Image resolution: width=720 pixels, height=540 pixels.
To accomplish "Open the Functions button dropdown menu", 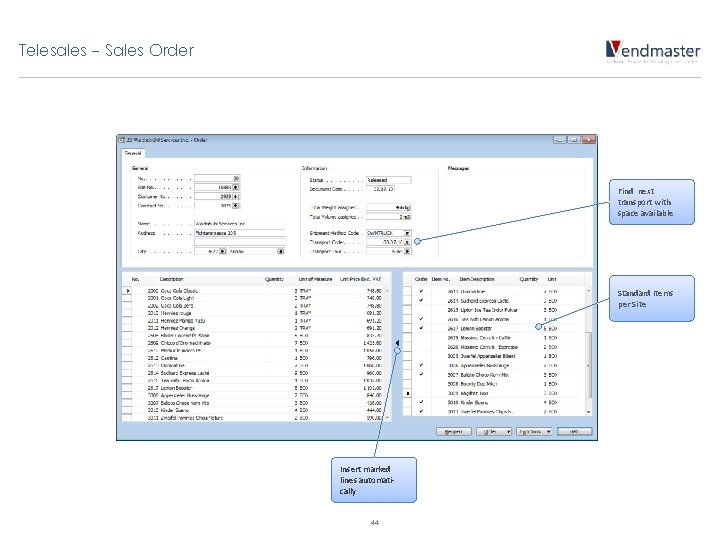I will coord(548,432).
